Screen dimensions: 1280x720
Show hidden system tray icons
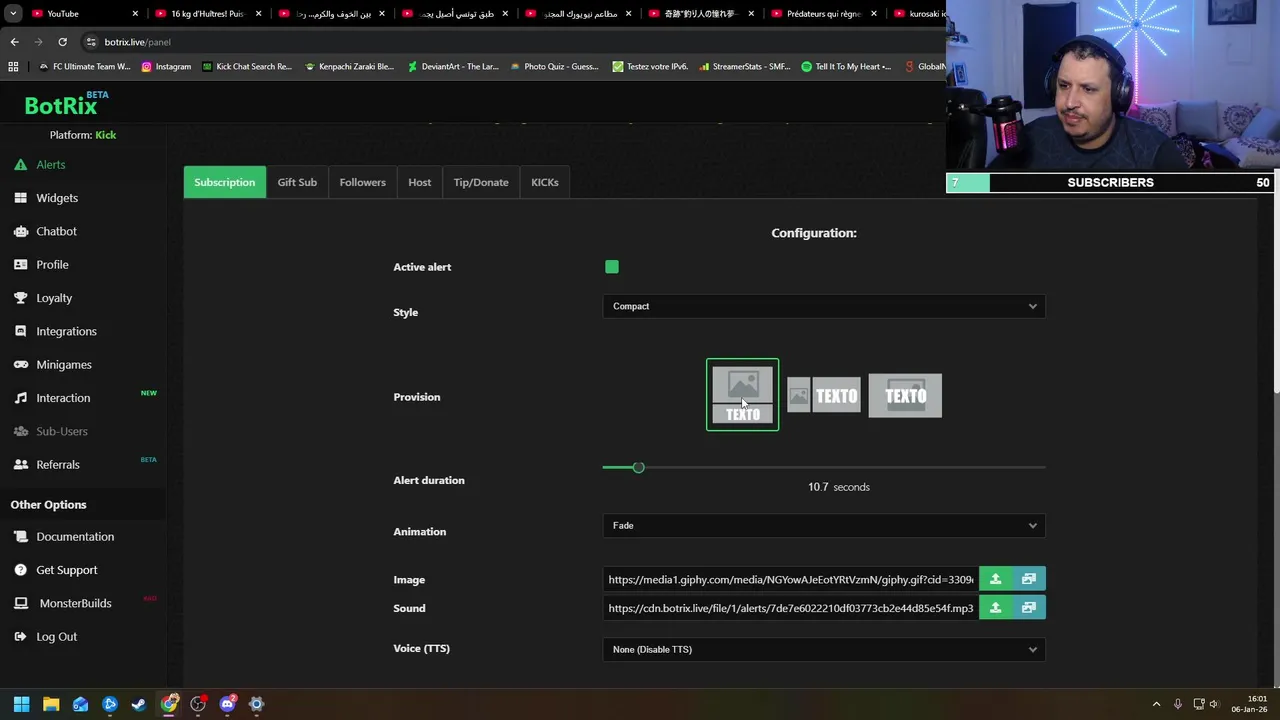coord(1156,704)
